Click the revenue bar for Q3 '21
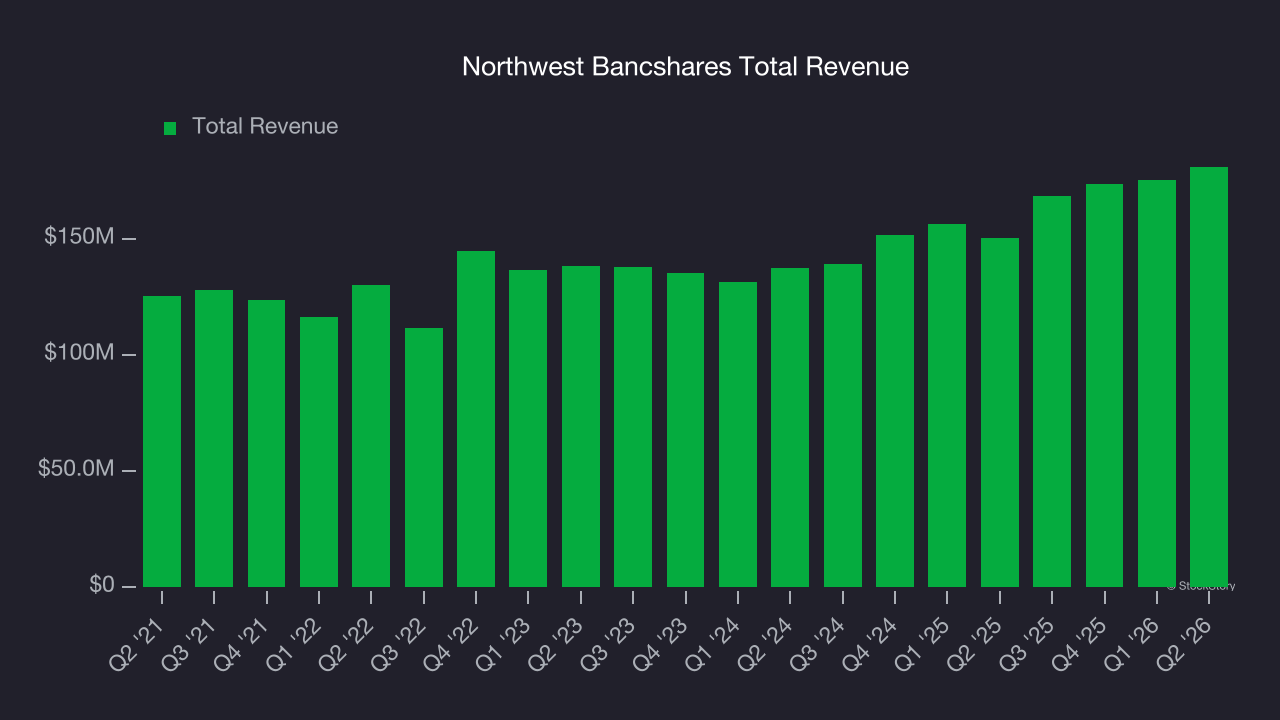This screenshot has height=720, width=1280. pyautogui.click(x=214, y=438)
